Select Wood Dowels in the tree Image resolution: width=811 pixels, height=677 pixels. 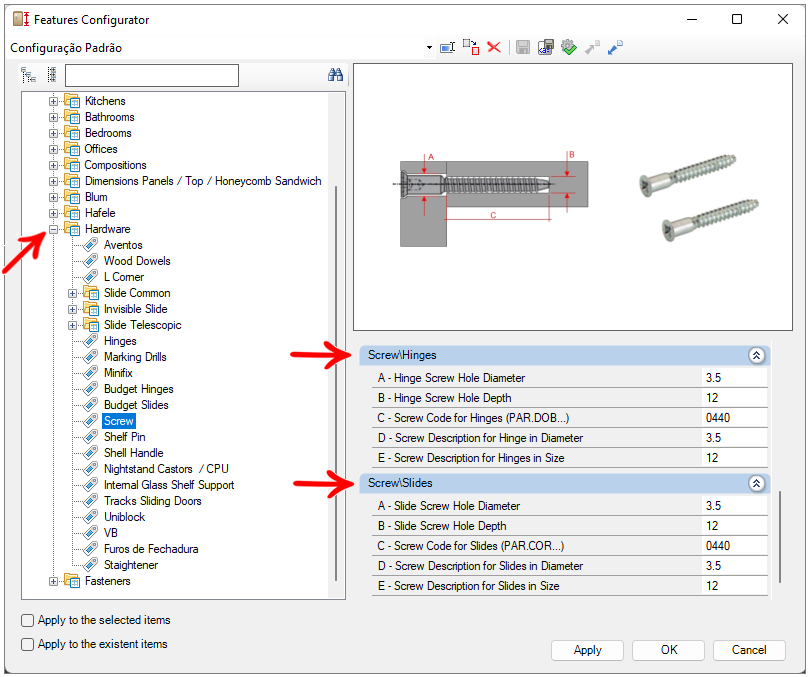coord(137,261)
